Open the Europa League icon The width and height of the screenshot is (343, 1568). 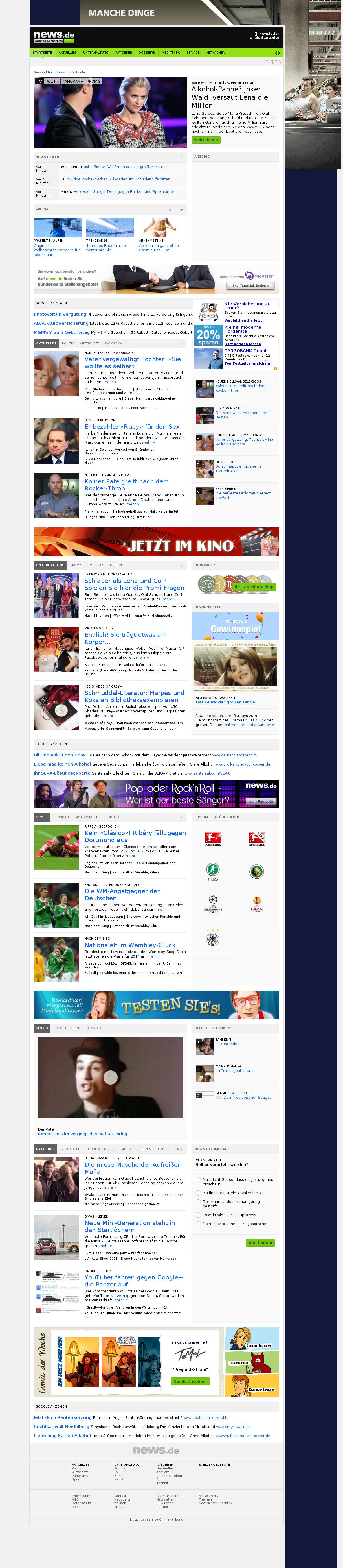pos(256,903)
